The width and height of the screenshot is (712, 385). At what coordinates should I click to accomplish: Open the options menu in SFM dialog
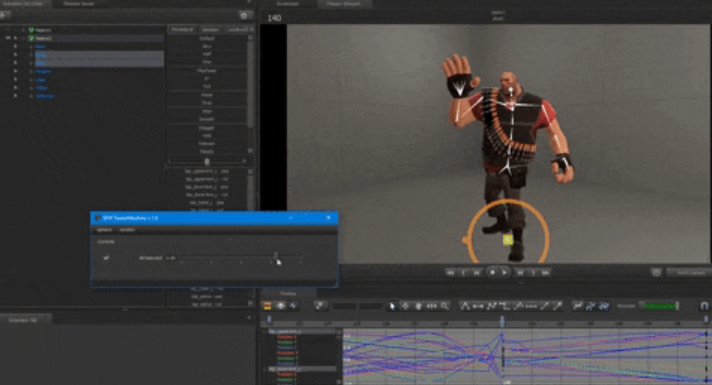[x=104, y=230]
